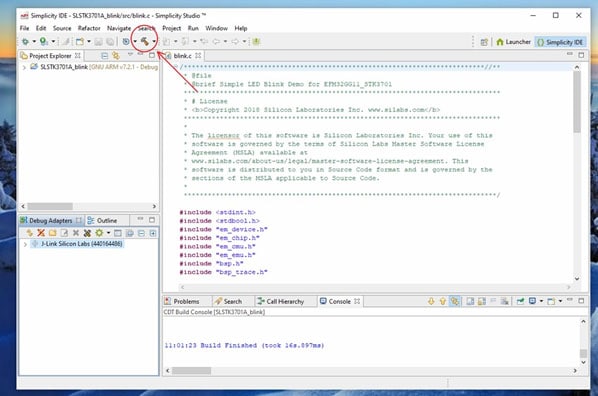This screenshot has width=598, height=396.
Task: Click the Open Perspective icon
Action: pos(484,42)
